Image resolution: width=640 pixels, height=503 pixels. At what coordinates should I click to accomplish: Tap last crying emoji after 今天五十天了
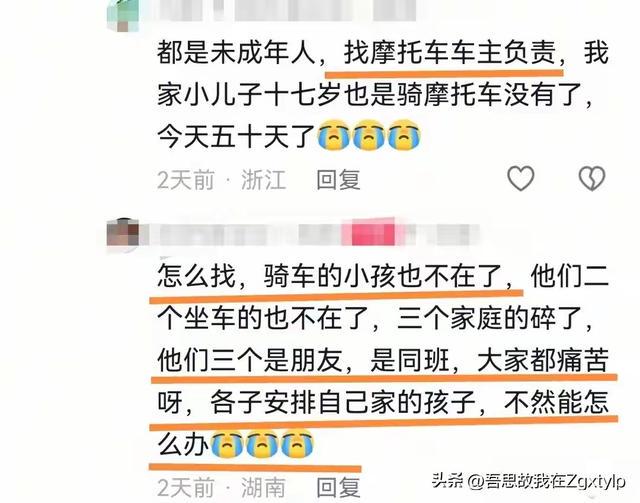(x=404, y=135)
